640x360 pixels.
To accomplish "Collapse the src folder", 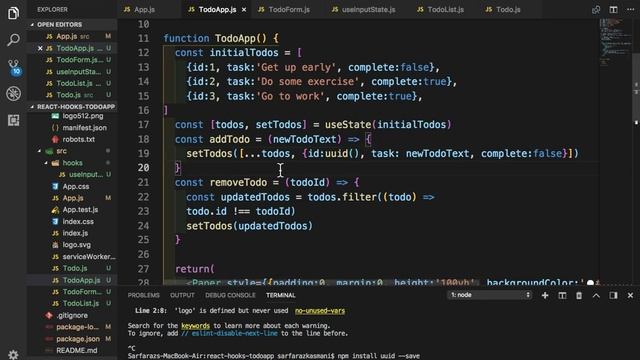I will (73, 151).
